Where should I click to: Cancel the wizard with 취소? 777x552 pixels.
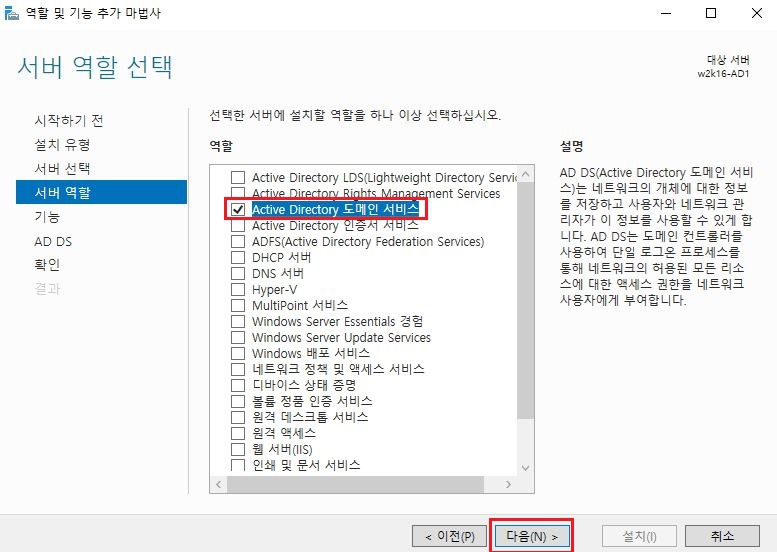(722, 536)
